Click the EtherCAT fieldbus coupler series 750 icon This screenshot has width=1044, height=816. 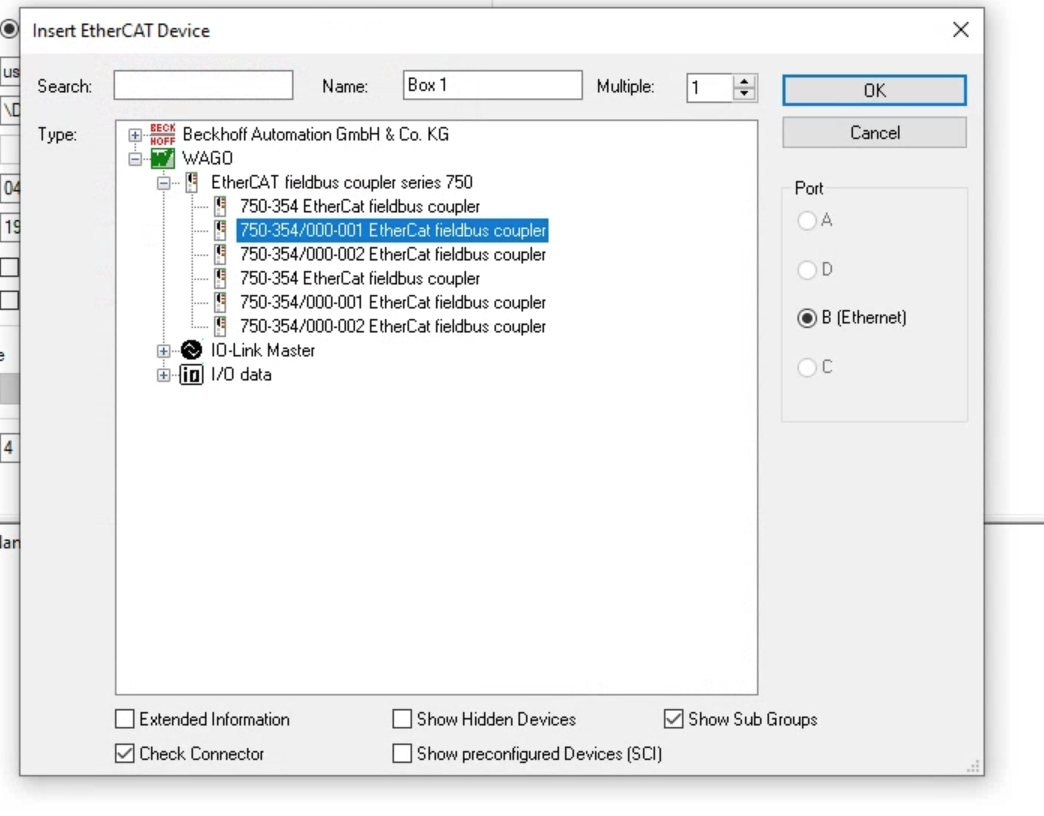[192, 182]
